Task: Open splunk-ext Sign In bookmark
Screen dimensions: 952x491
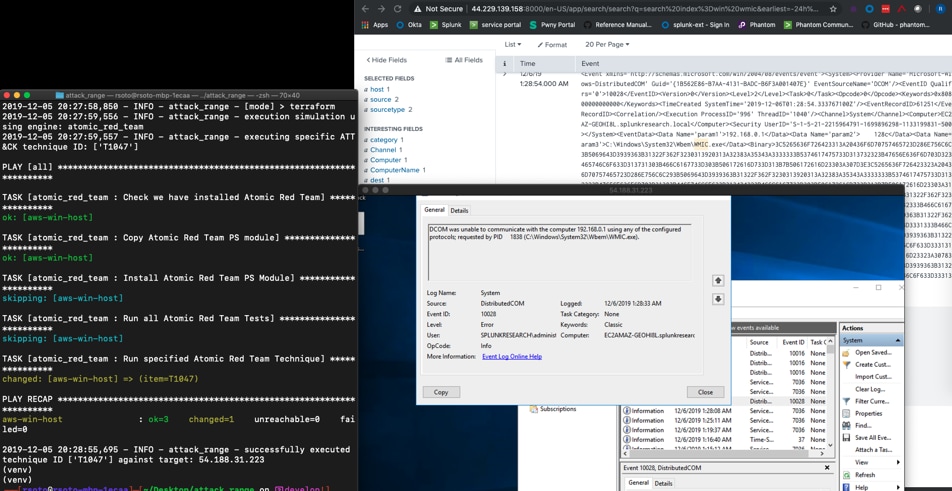Action: point(696,25)
